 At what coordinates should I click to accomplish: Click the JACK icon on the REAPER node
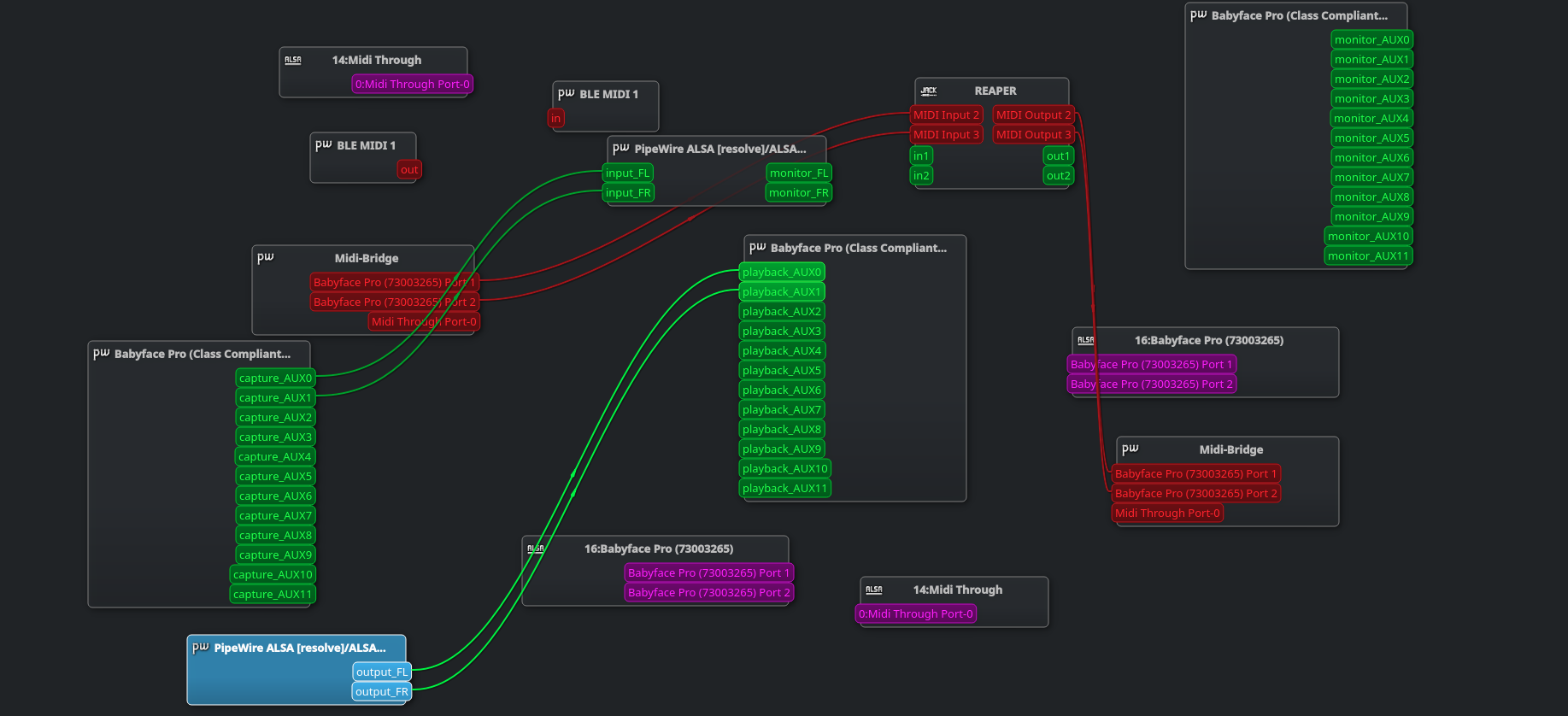point(929,91)
